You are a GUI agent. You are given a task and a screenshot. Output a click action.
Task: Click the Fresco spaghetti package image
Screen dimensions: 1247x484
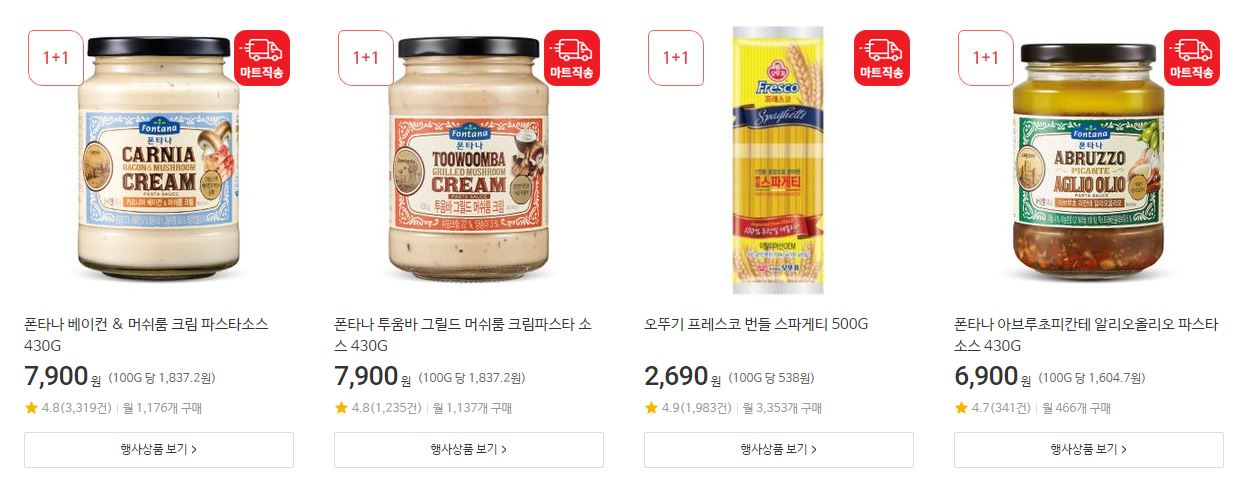pos(779,160)
